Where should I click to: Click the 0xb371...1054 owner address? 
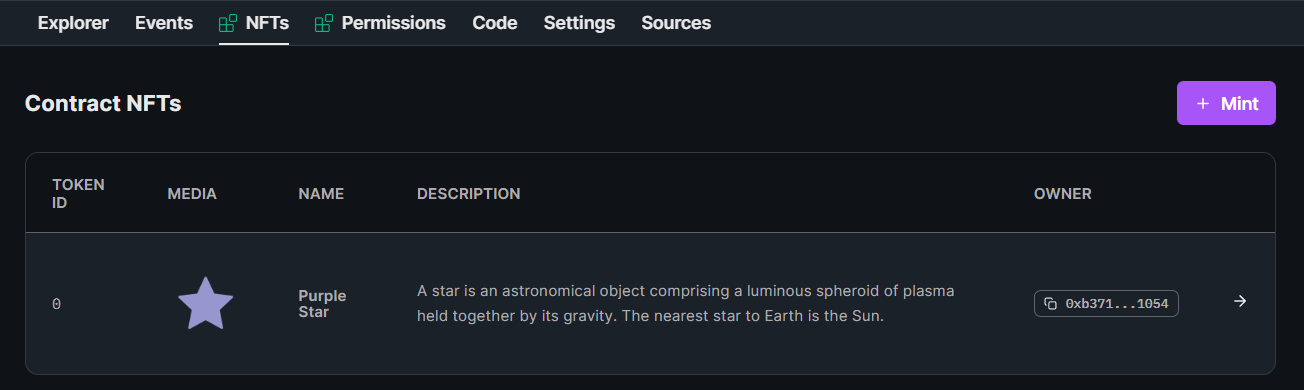coord(1117,303)
